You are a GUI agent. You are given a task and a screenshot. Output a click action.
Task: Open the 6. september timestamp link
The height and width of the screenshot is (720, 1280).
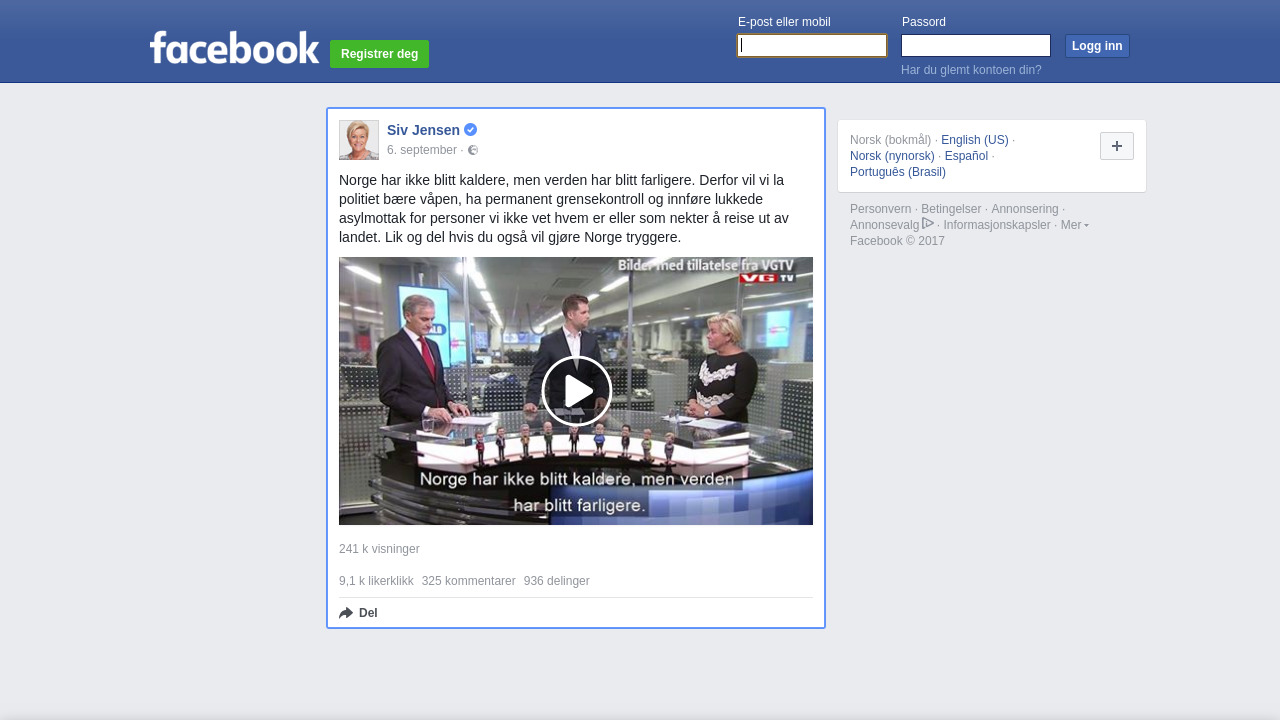pyautogui.click(x=421, y=150)
